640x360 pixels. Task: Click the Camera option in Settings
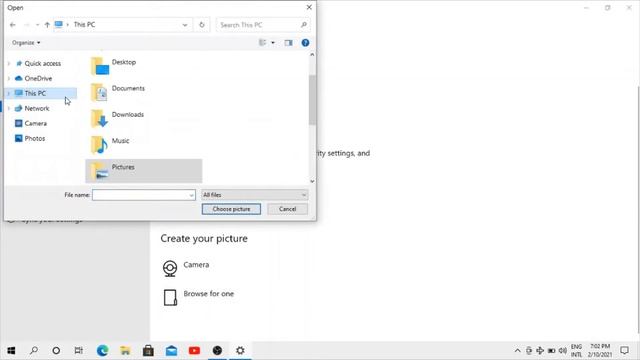pos(186,268)
